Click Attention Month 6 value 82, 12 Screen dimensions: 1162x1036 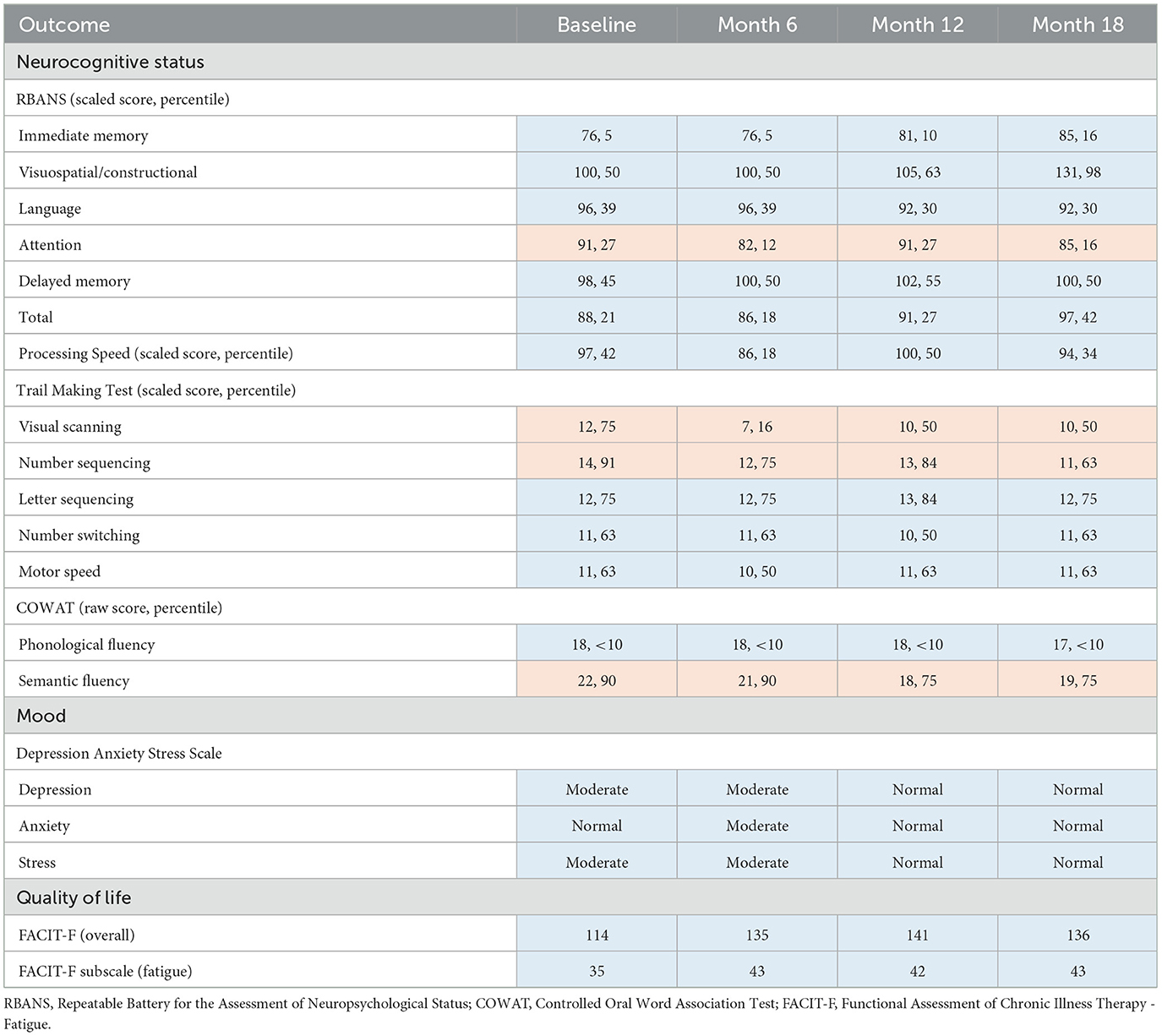(x=757, y=245)
